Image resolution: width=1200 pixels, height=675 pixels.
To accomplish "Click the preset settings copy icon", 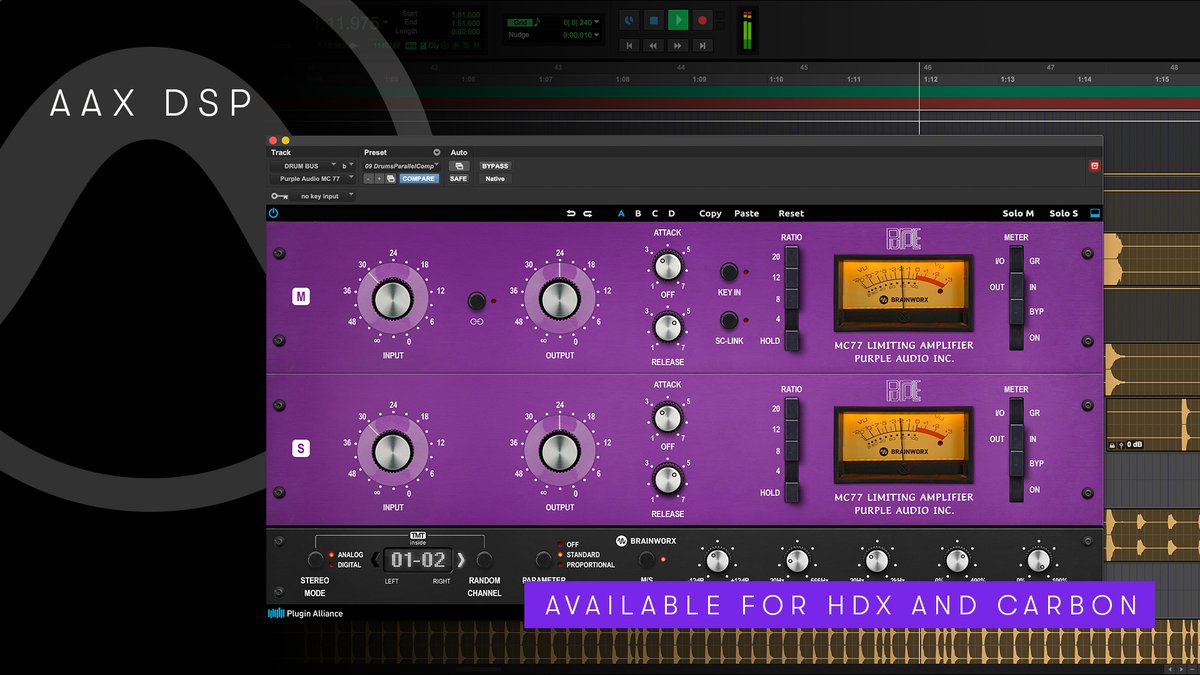I will 390,178.
